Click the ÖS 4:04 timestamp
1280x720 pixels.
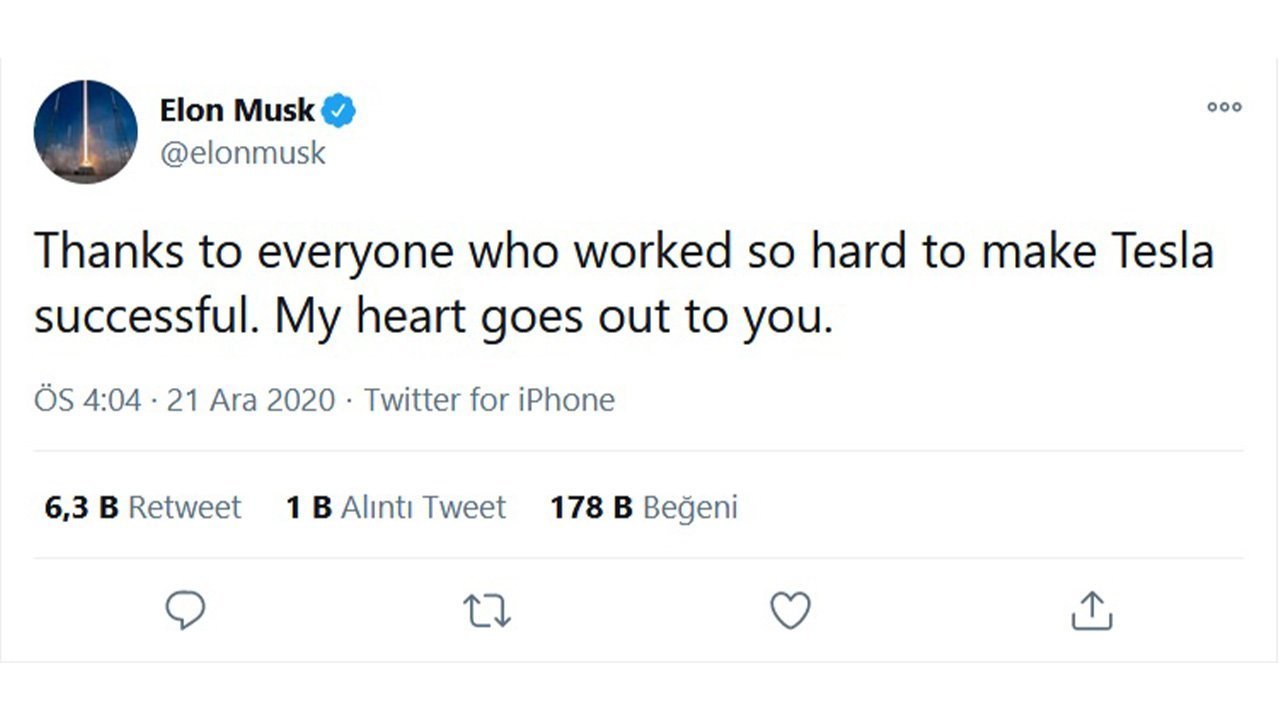(x=88, y=400)
